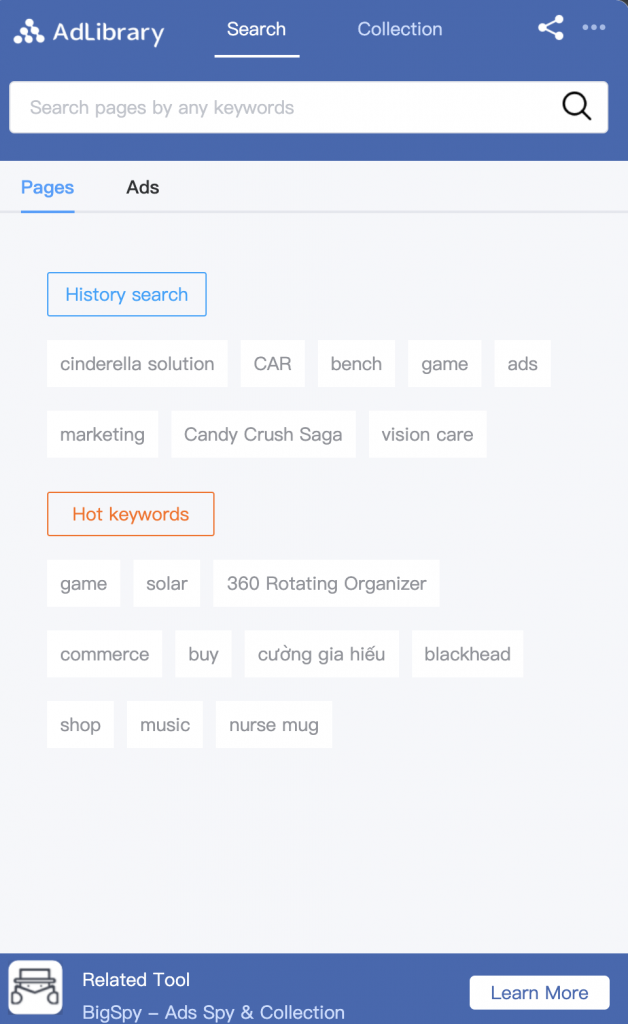The width and height of the screenshot is (628, 1024).
Task: Choose history keyword cinderella solution
Action: tap(137, 364)
